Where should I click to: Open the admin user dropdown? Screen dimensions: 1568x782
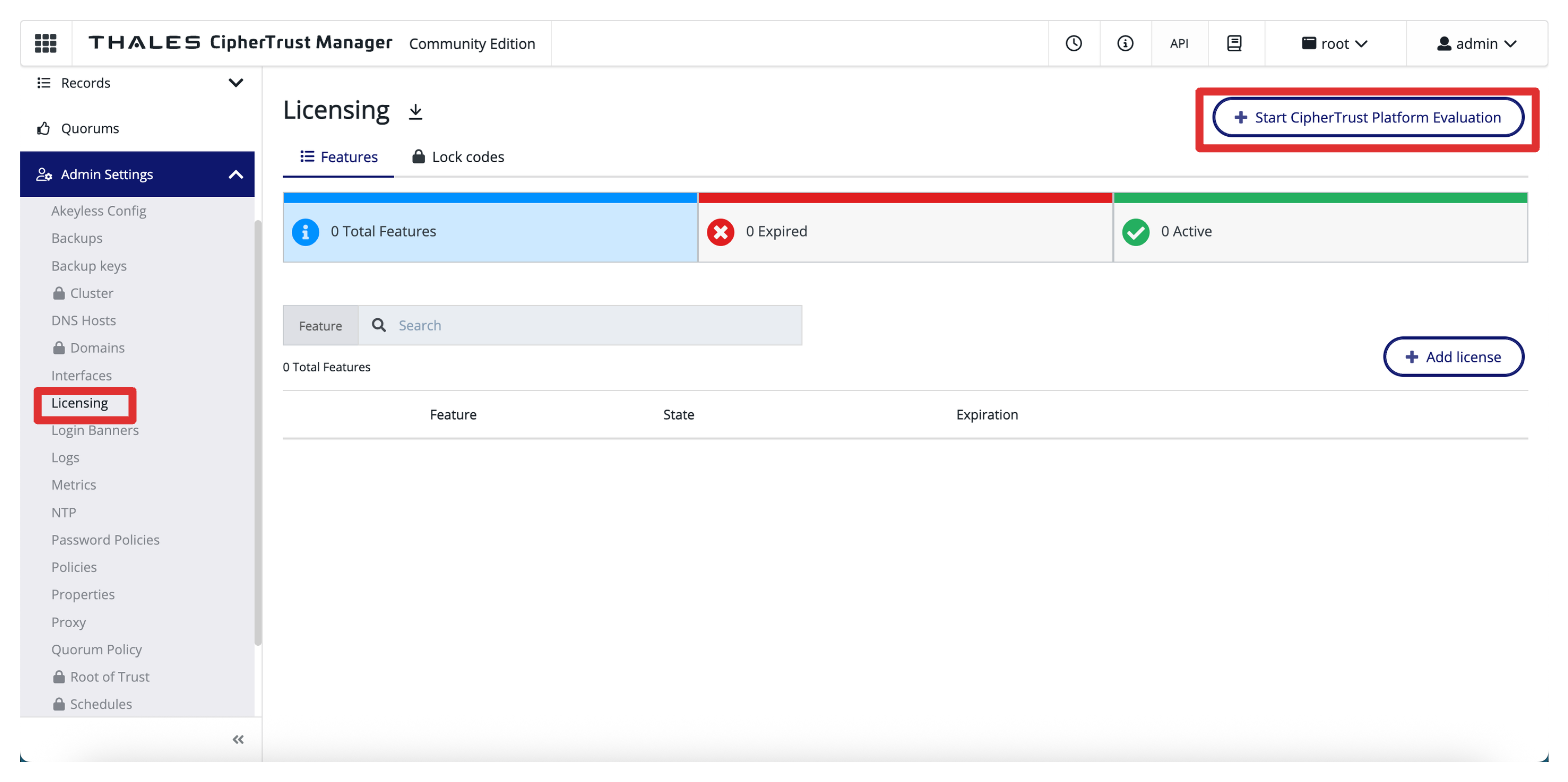pyautogui.click(x=1476, y=44)
